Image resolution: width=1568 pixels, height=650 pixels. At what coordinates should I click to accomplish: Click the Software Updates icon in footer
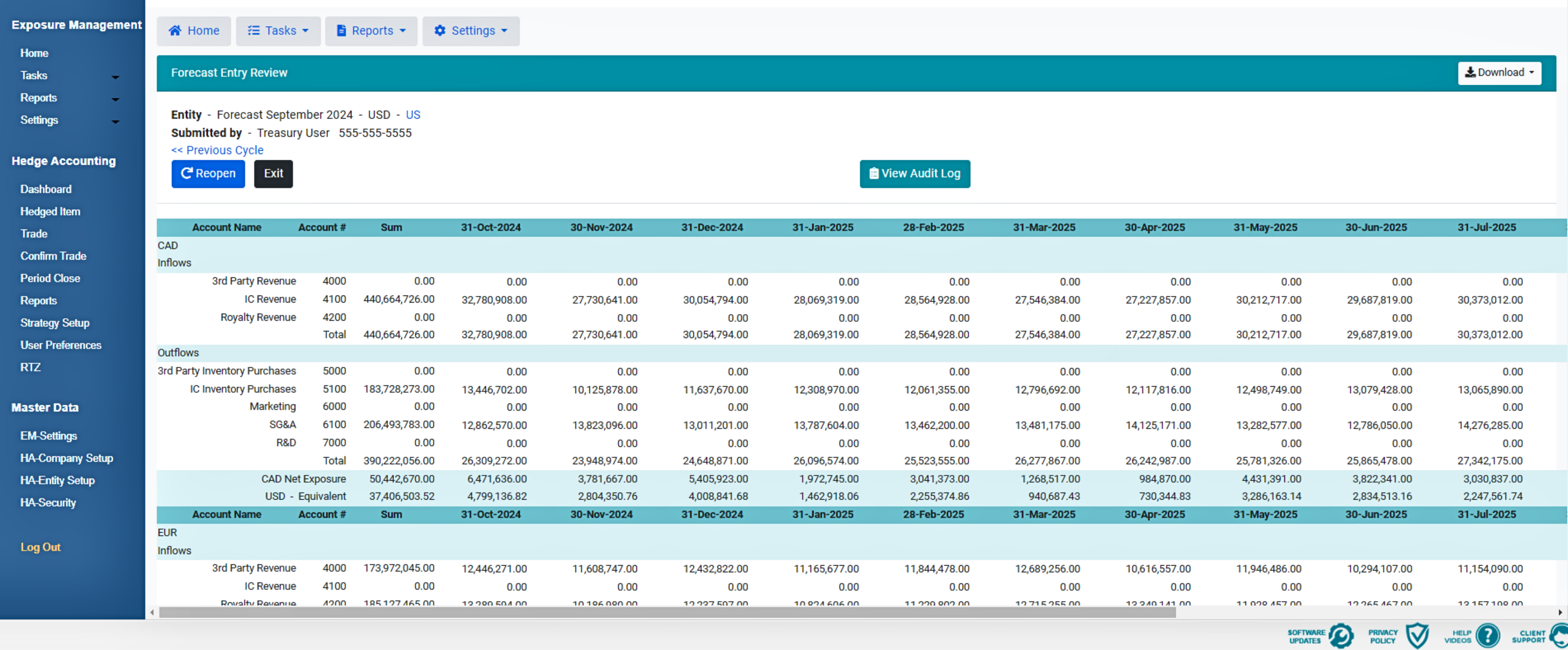tap(1341, 636)
